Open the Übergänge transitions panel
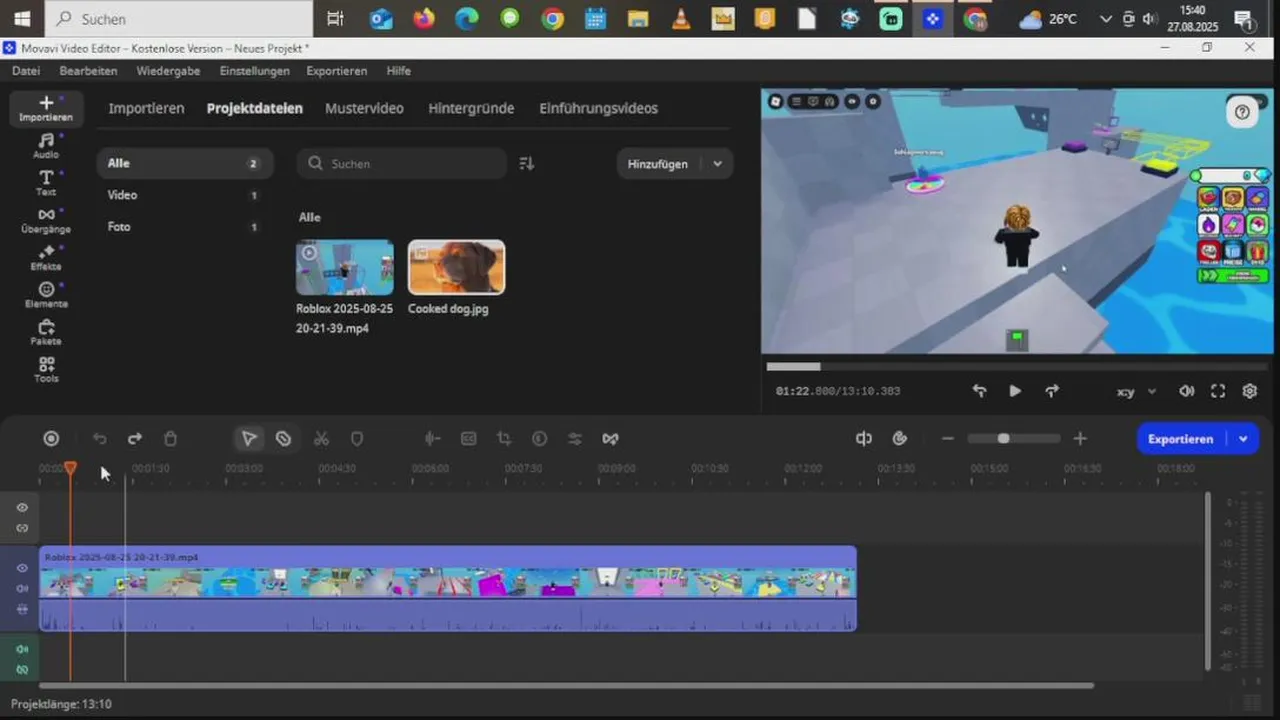The width and height of the screenshot is (1280, 720). click(46, 220)
